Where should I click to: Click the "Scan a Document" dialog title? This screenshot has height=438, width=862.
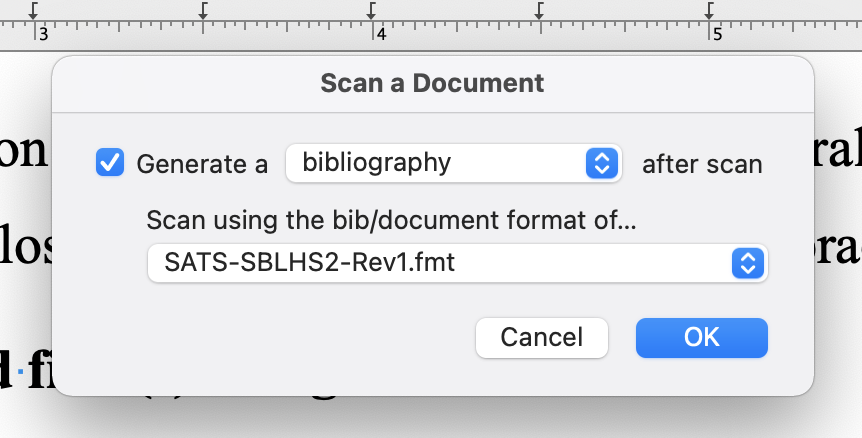tap(432, 84)
